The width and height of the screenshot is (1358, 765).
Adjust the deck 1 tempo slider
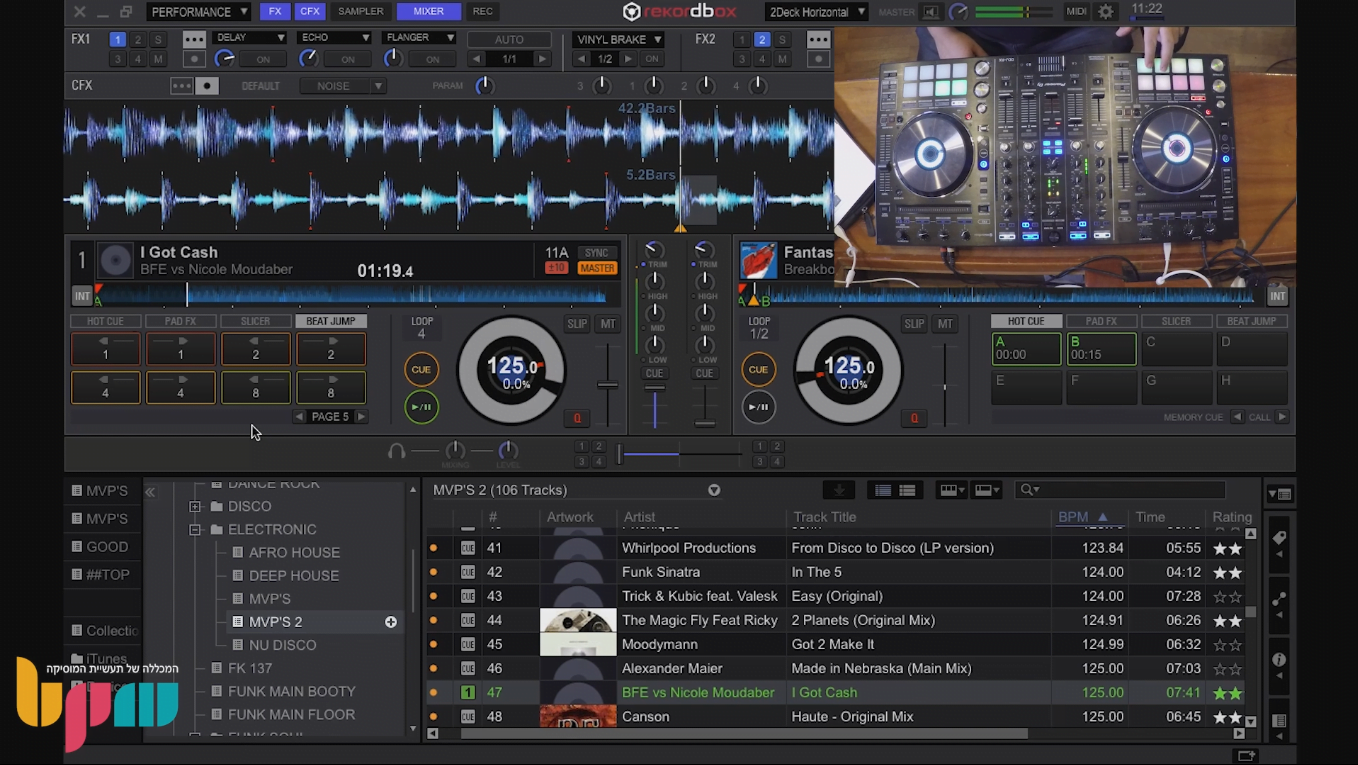pyautogui.click(x=607, y=384)
